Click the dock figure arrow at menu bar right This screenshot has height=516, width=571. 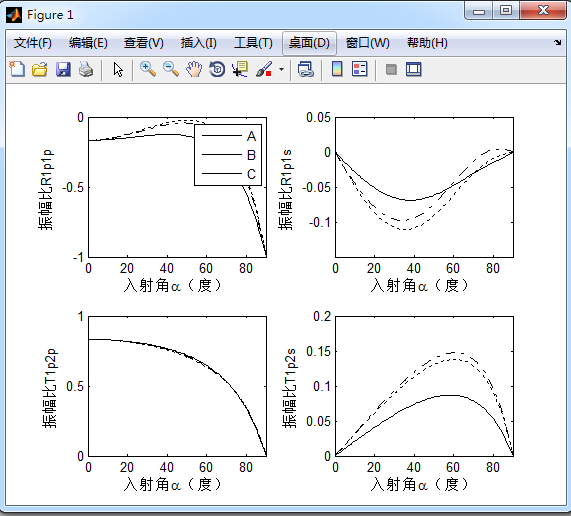(558, 43)
